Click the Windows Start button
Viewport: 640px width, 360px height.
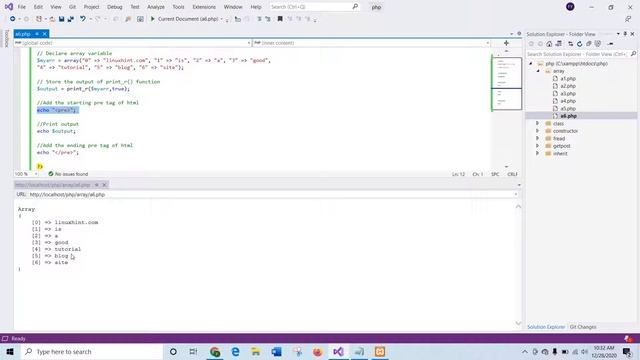pyautogui.click(x=10, y=351)
